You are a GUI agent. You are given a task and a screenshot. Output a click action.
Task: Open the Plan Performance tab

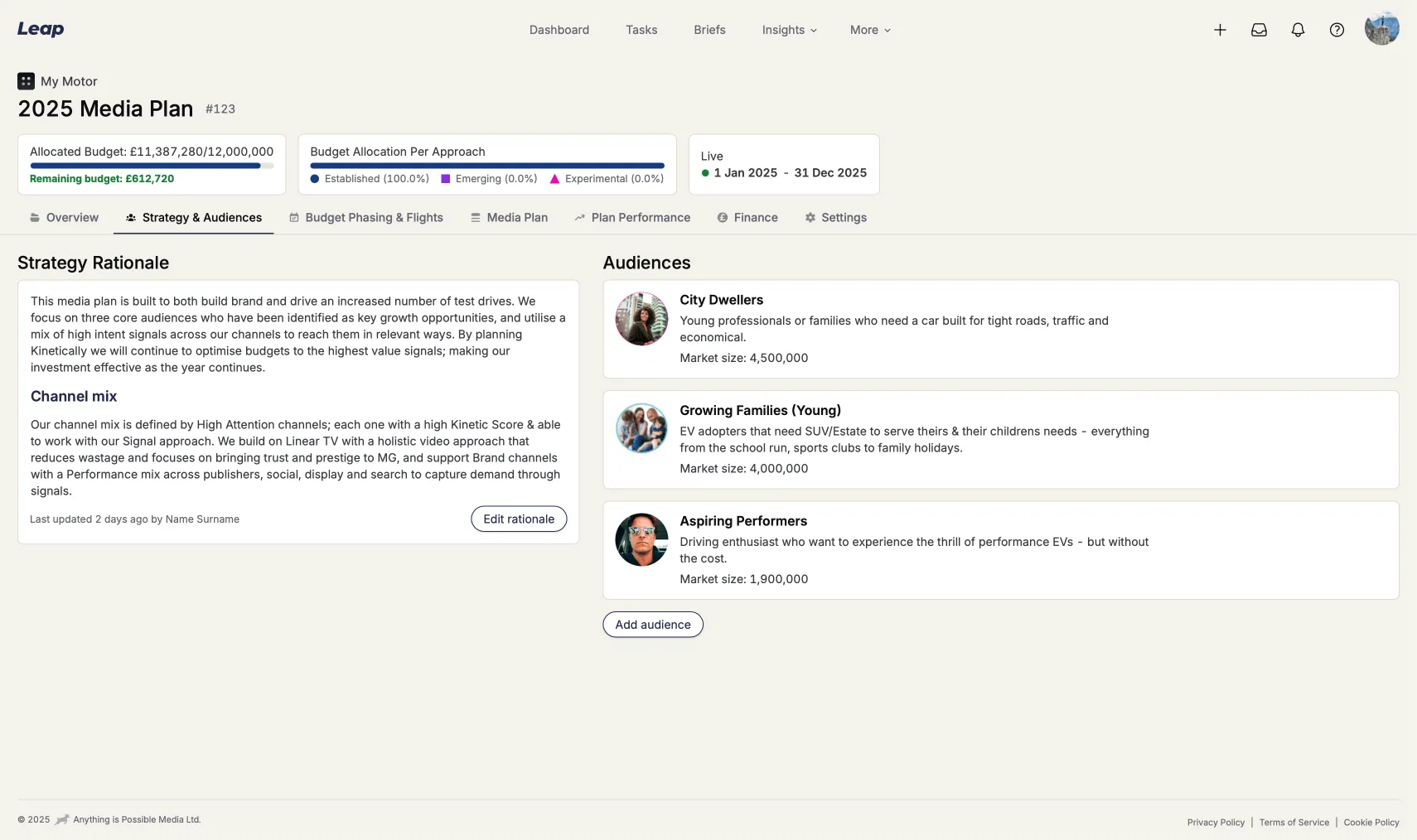tap(632, 218)
